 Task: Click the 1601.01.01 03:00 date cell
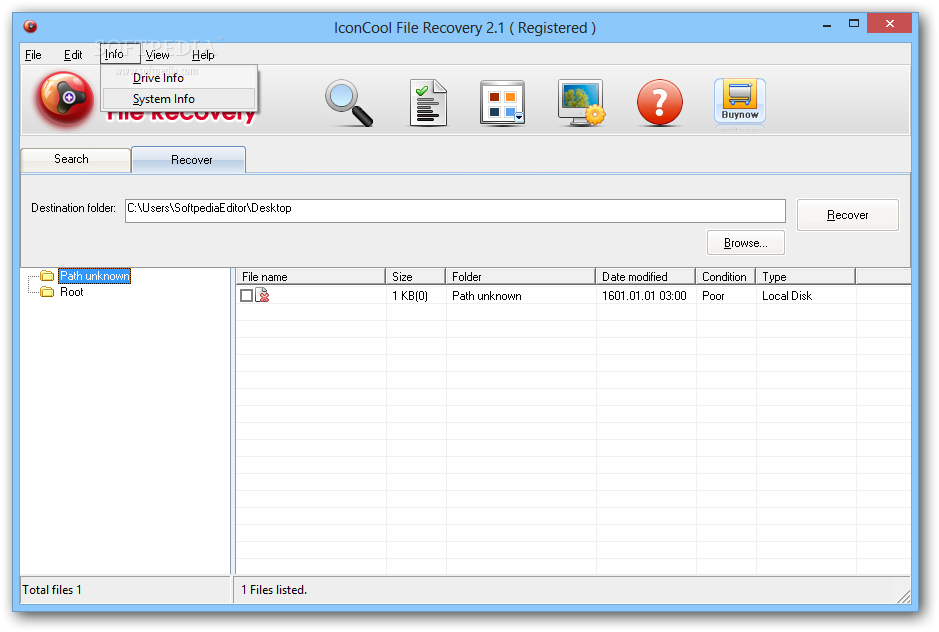click(x=644, y=296)
